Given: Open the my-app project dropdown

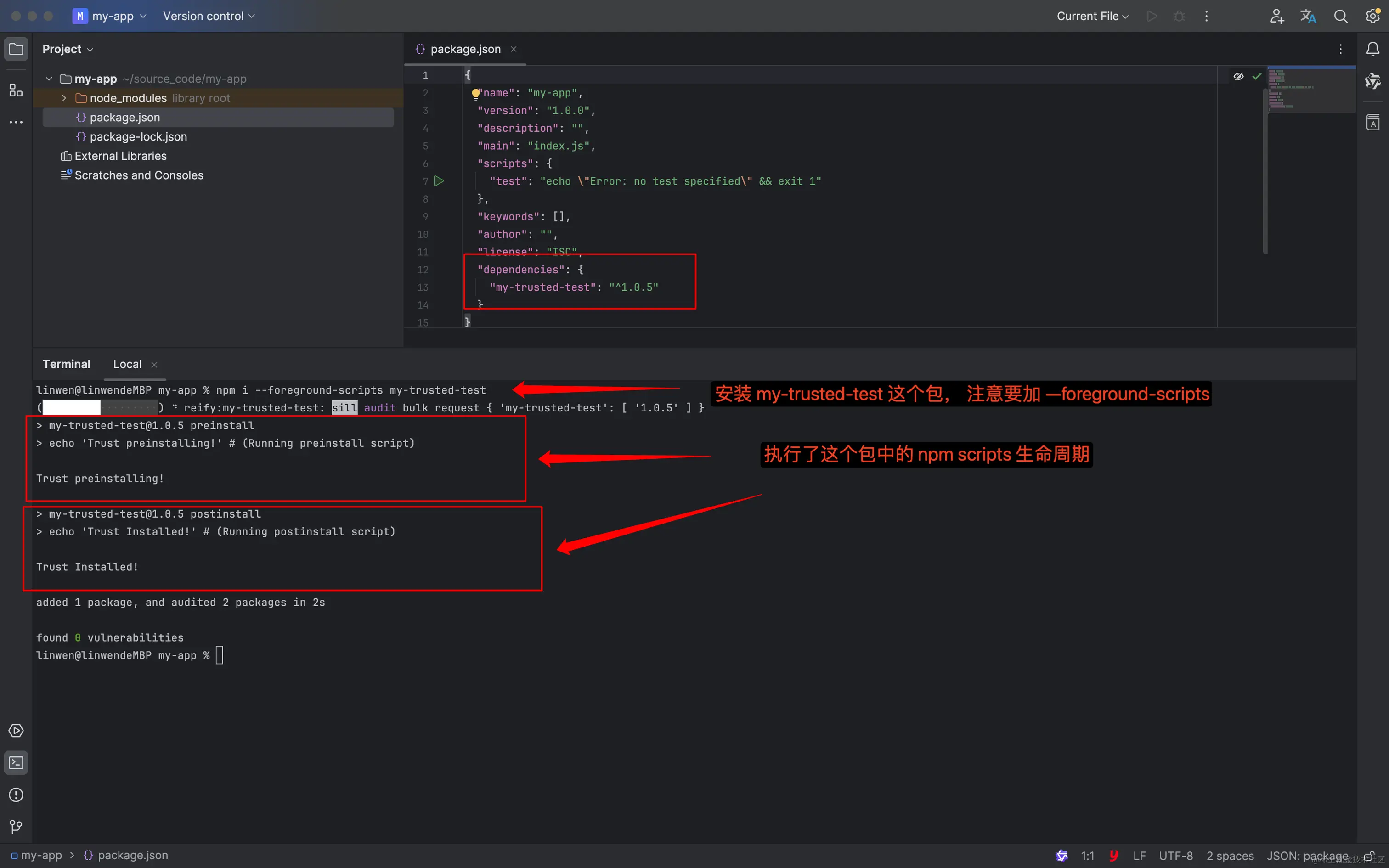Looking at the screenshot, I should [x=110, y=16].
